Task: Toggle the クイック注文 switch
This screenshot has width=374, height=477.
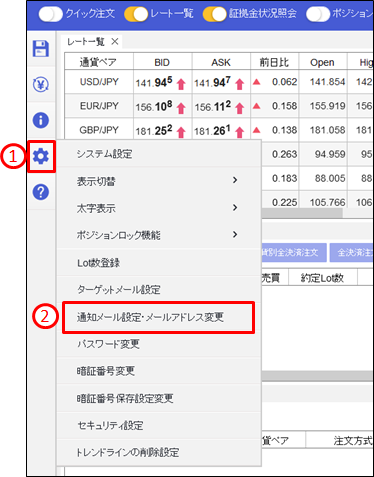Action: pyautogui.click(x=51, y=14)
